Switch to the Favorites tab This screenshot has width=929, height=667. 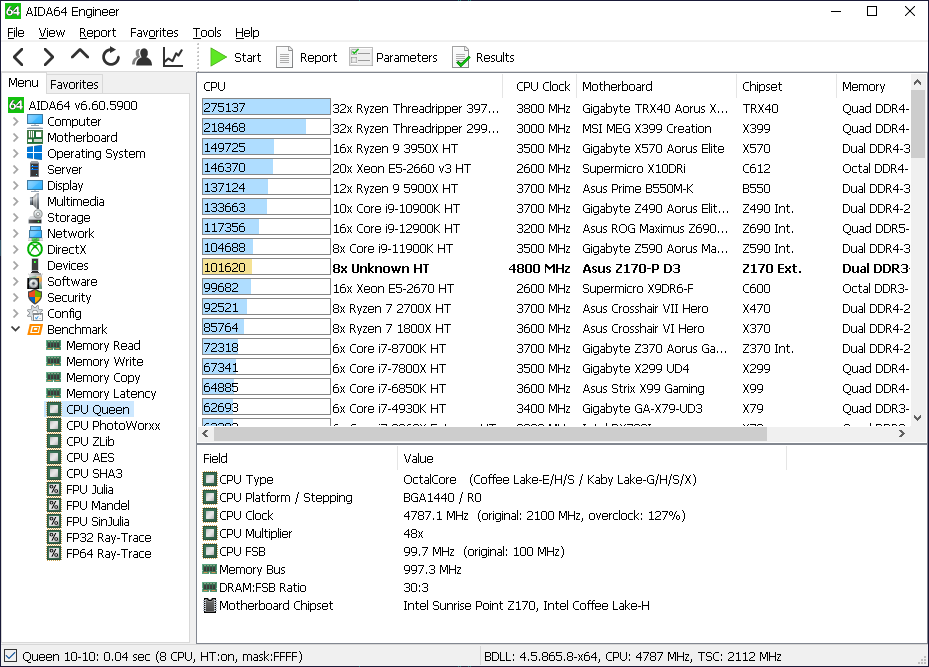(74, 84)
